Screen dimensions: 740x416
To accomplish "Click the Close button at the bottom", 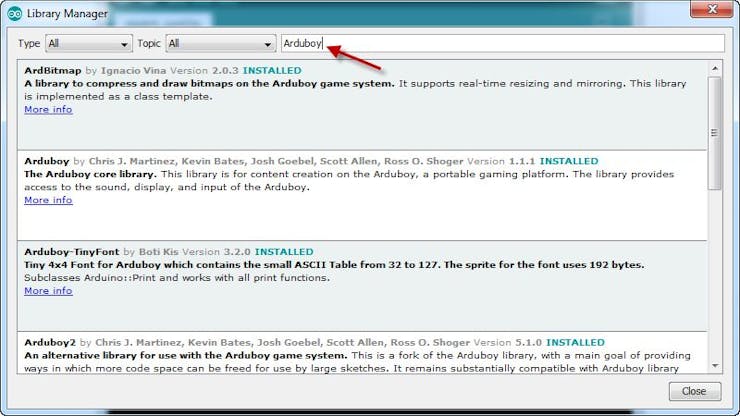I will (x=695, y=391).
